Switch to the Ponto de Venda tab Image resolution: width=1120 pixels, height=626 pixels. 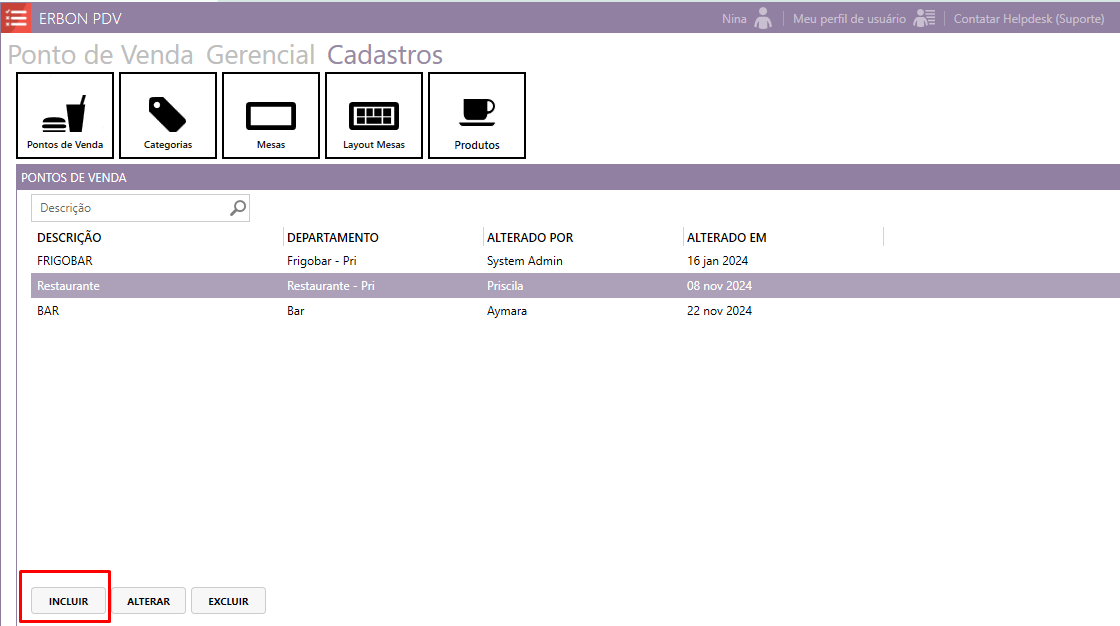coord(101,55)
